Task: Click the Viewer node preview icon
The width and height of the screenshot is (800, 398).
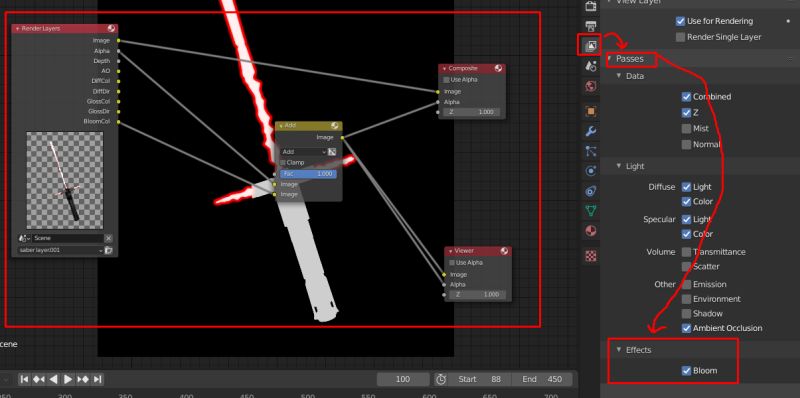Action: (504, 251)
